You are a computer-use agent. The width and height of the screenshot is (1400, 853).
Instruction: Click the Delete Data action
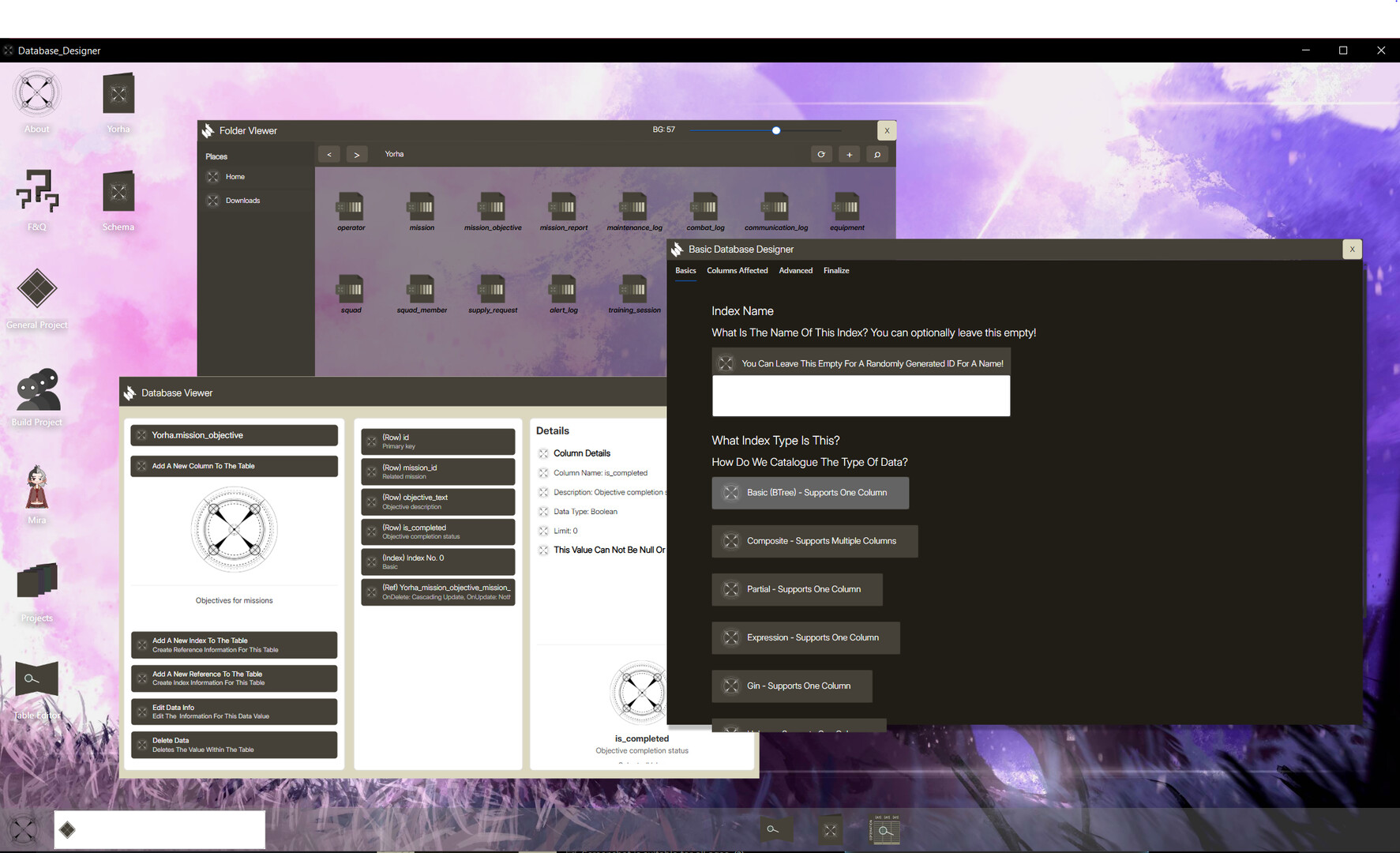pyautogui.click(x=234, y=744)
